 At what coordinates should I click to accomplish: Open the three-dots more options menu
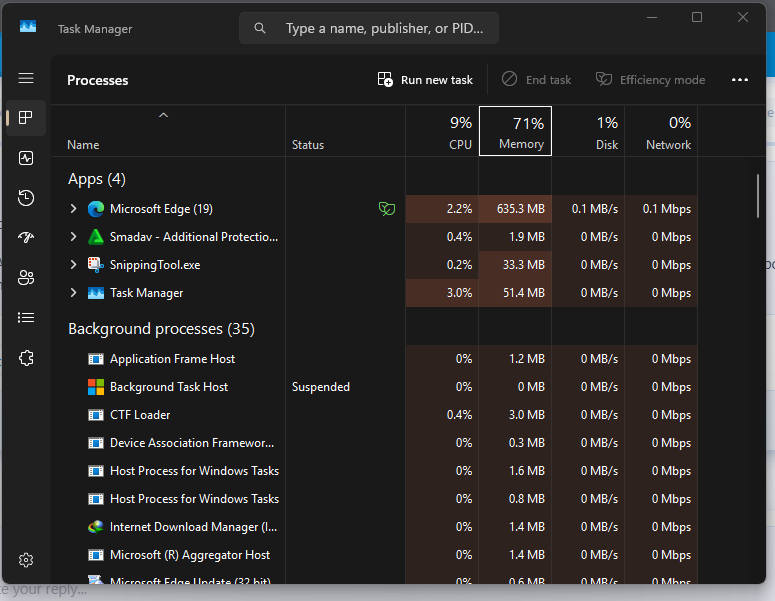coord(739,80)
